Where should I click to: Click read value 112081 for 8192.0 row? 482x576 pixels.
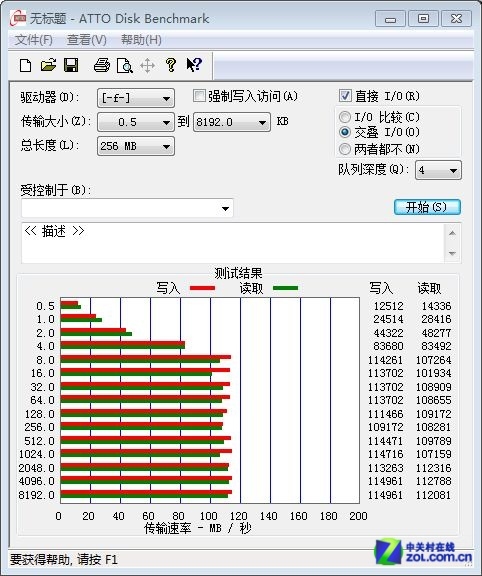pos(434,495)
